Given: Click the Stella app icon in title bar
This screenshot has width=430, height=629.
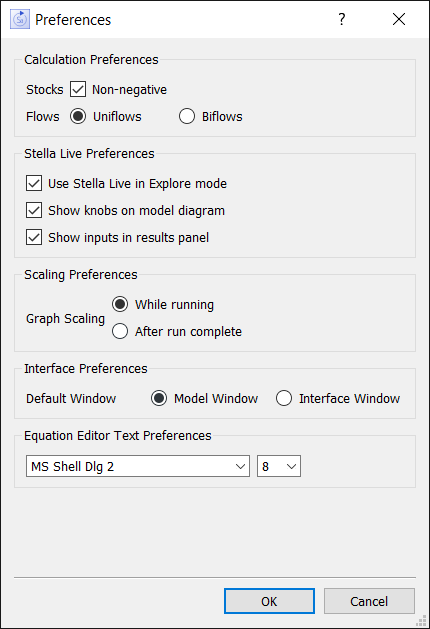Looking at the screenshot, I should [20, 19].
